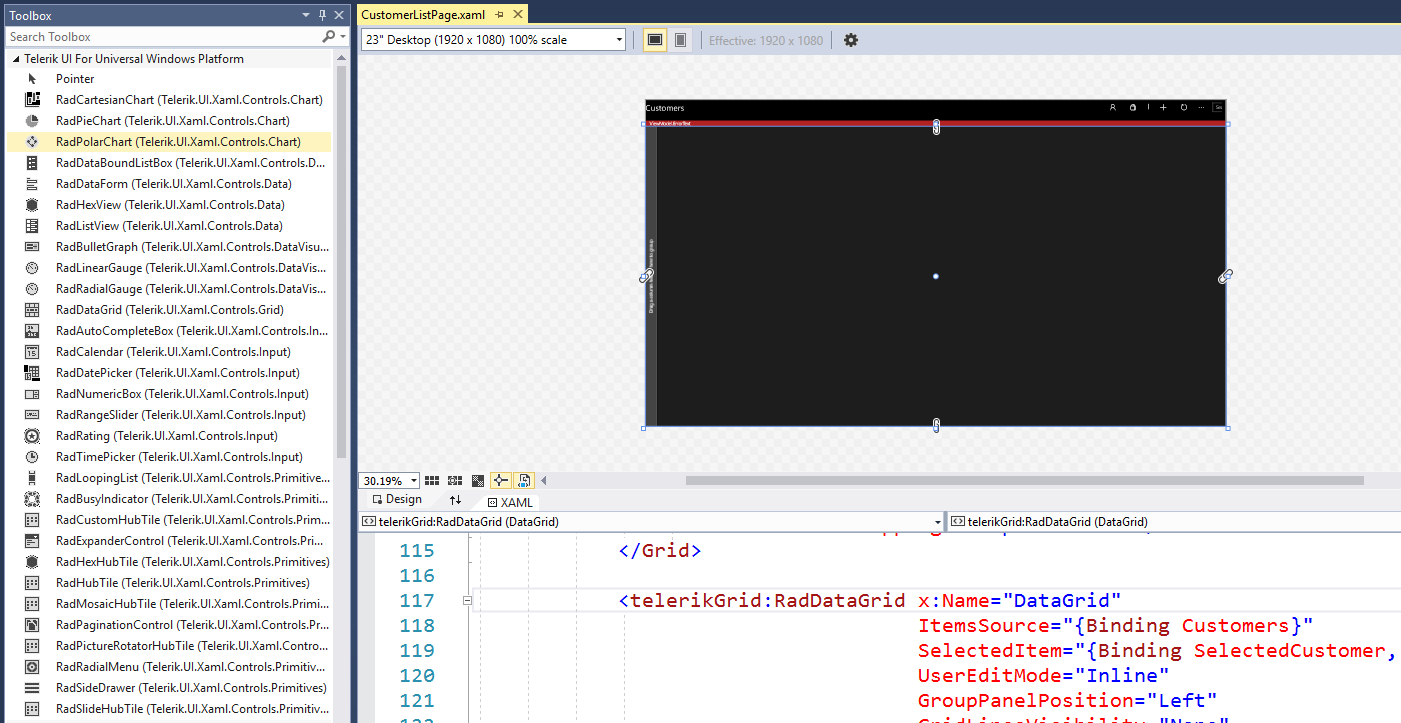Open the Toolbox window options dropdown
This screenshot has height=723, width=1401.
(306, 16)
